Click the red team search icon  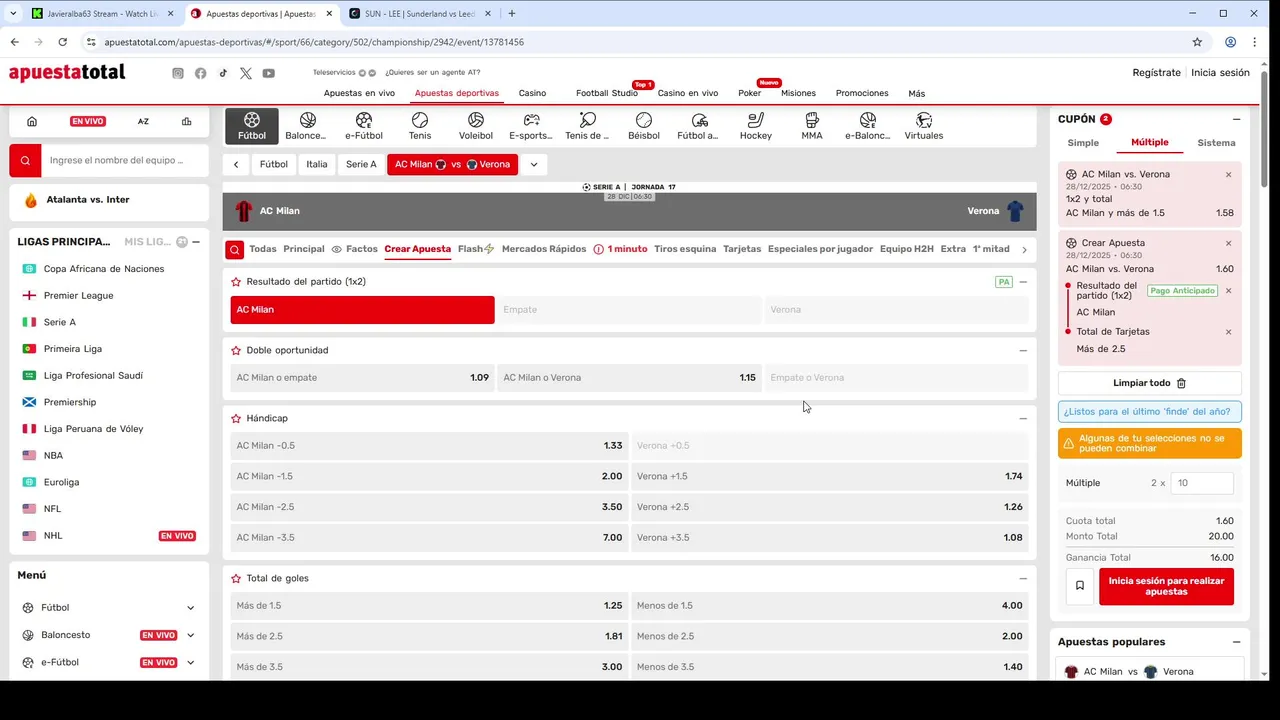click(x=25, y=160)
